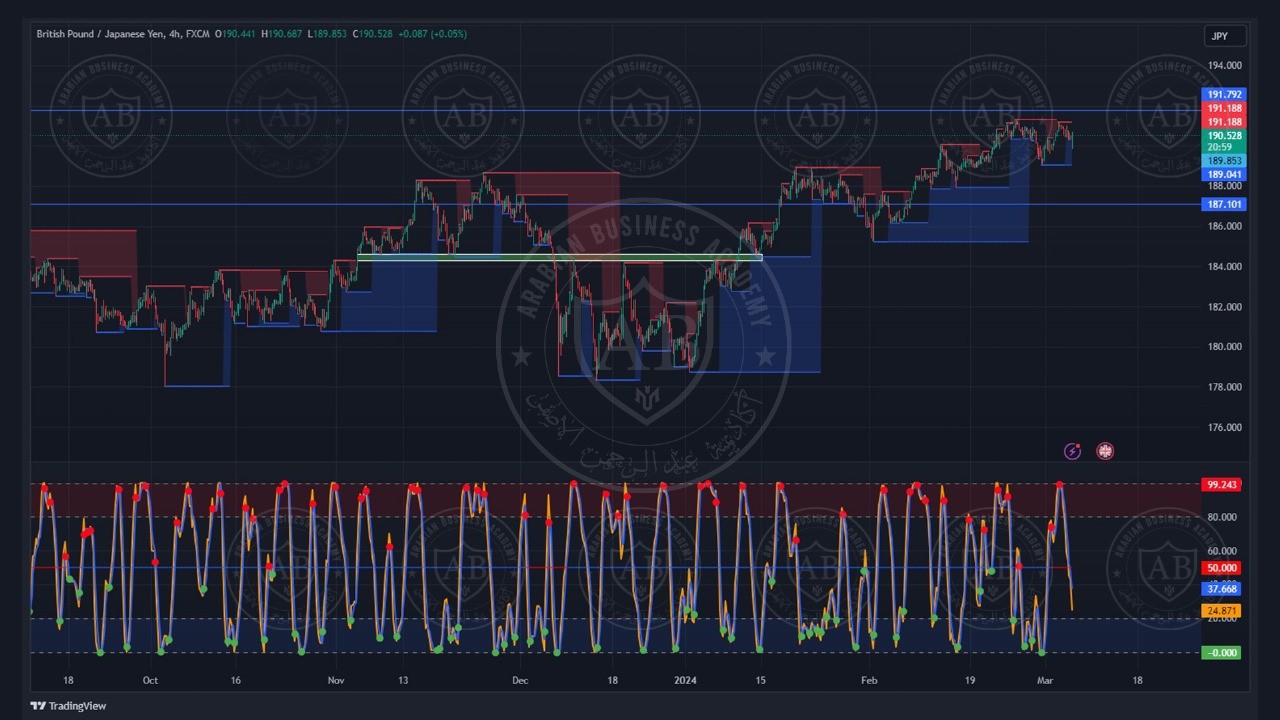Image resolution: width=1280 pixels, height=720 pixels.
Task: Click the 180.000 price axis tick
Action: tap(1224, 347)
